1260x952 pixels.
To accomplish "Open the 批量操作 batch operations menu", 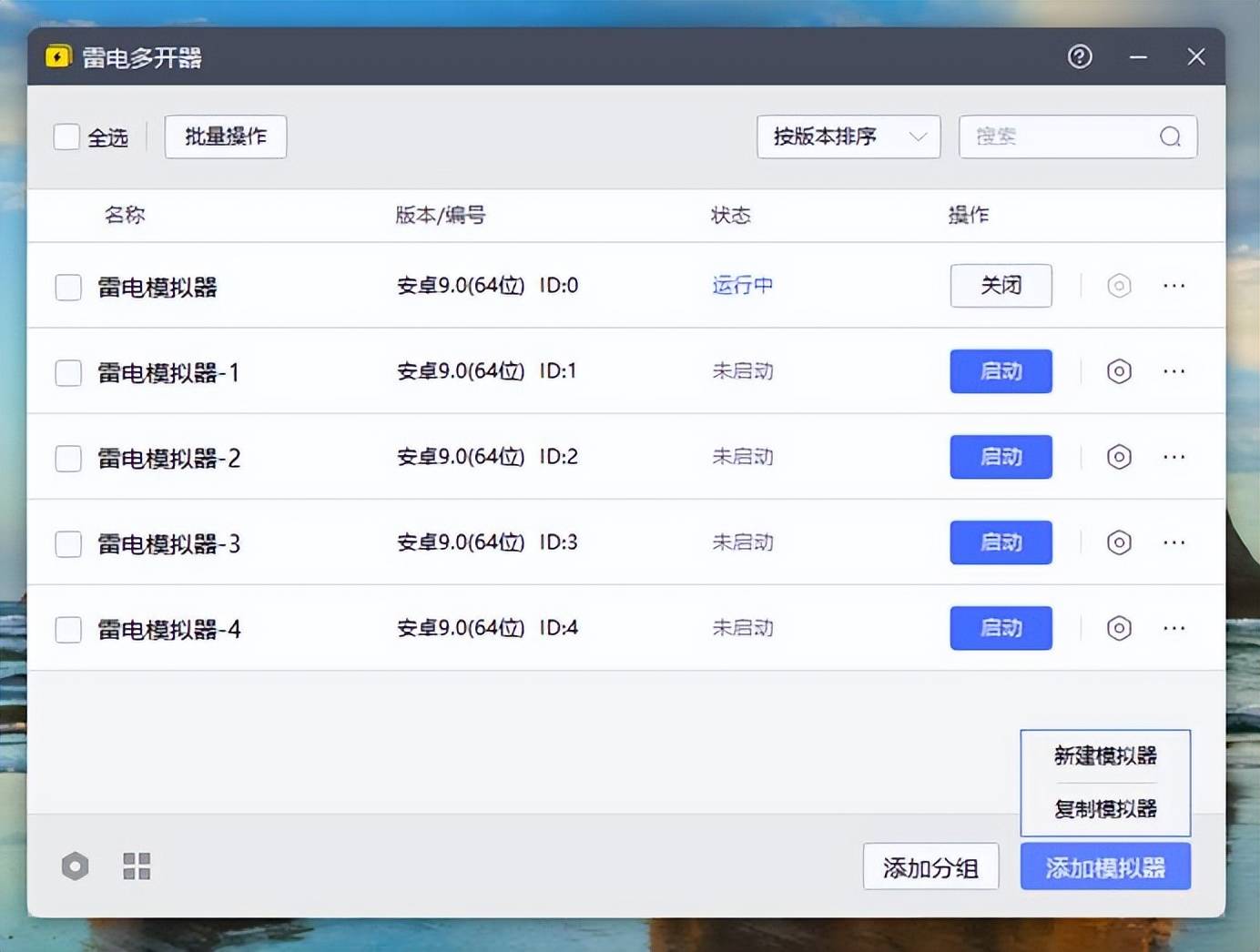I will (x=225, y=137).
